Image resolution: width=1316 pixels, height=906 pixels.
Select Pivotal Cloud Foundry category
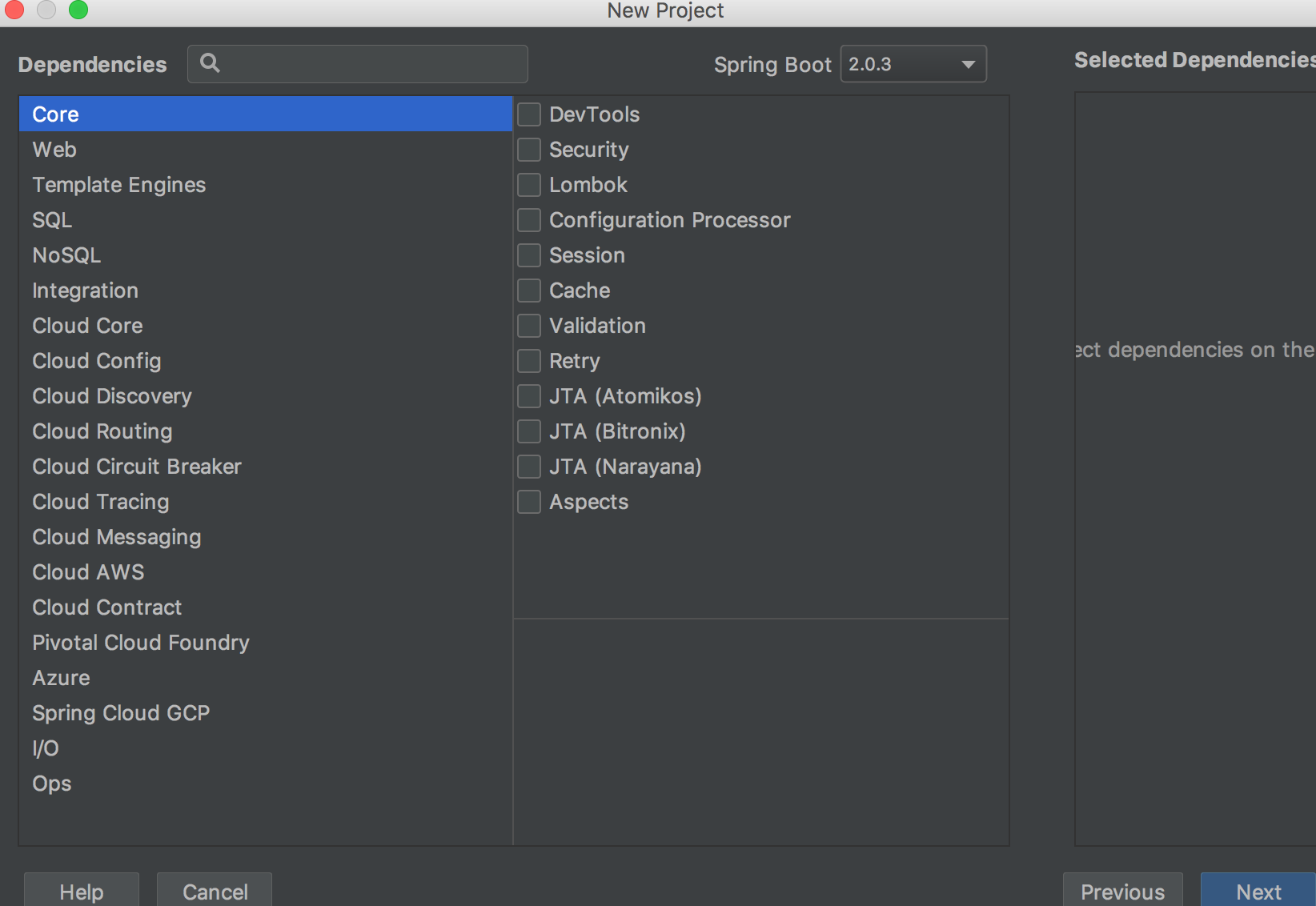(x=266, y=643)
